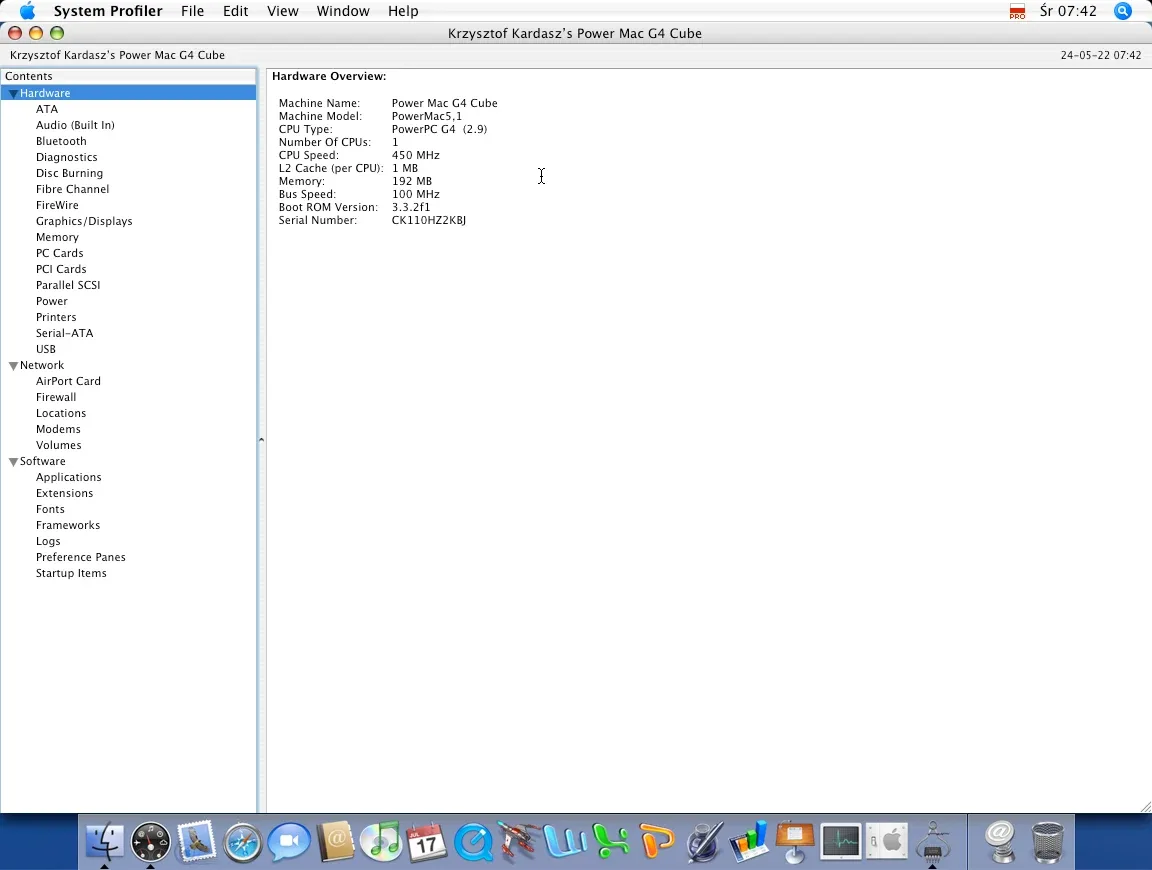This screenshot has height=870, width=1152.
Task: Open the Window menu
Action: (343, 11)
